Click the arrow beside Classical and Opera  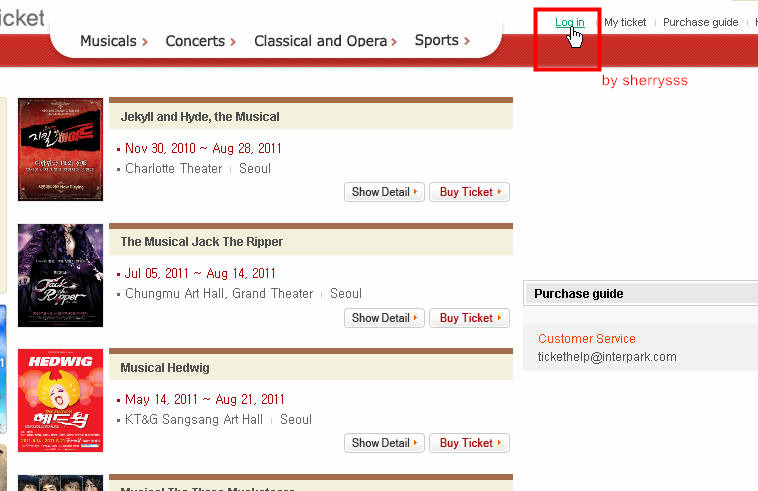pyautogui.click(x=394, y=42)
